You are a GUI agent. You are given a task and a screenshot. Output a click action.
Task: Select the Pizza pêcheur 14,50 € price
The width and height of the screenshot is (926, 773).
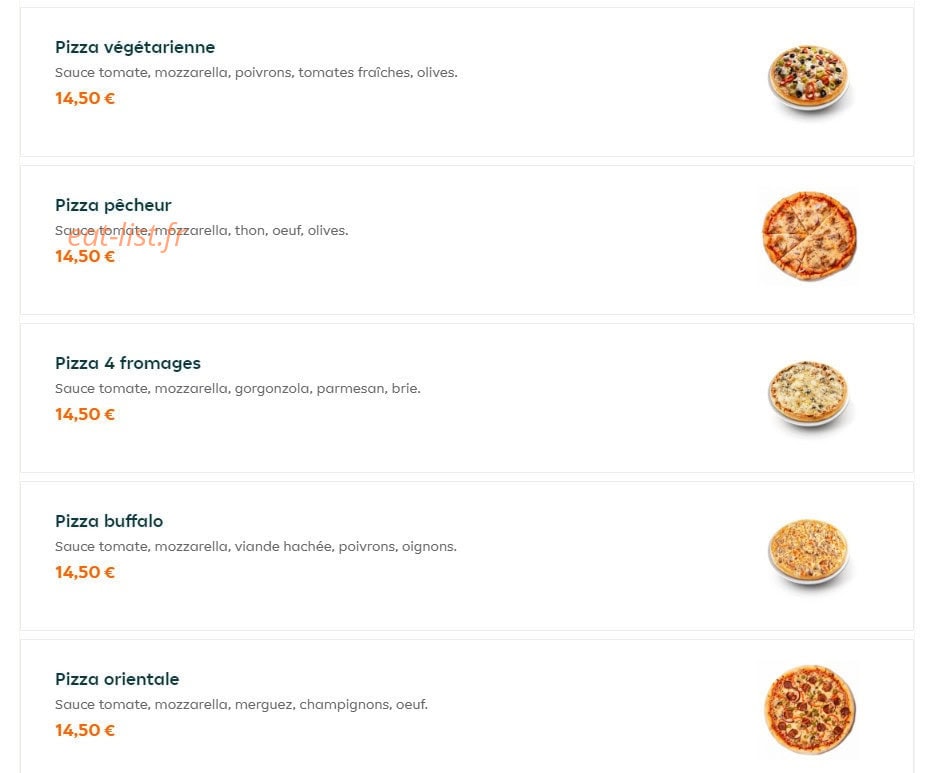pyautogui.click(x=85, y=256)
